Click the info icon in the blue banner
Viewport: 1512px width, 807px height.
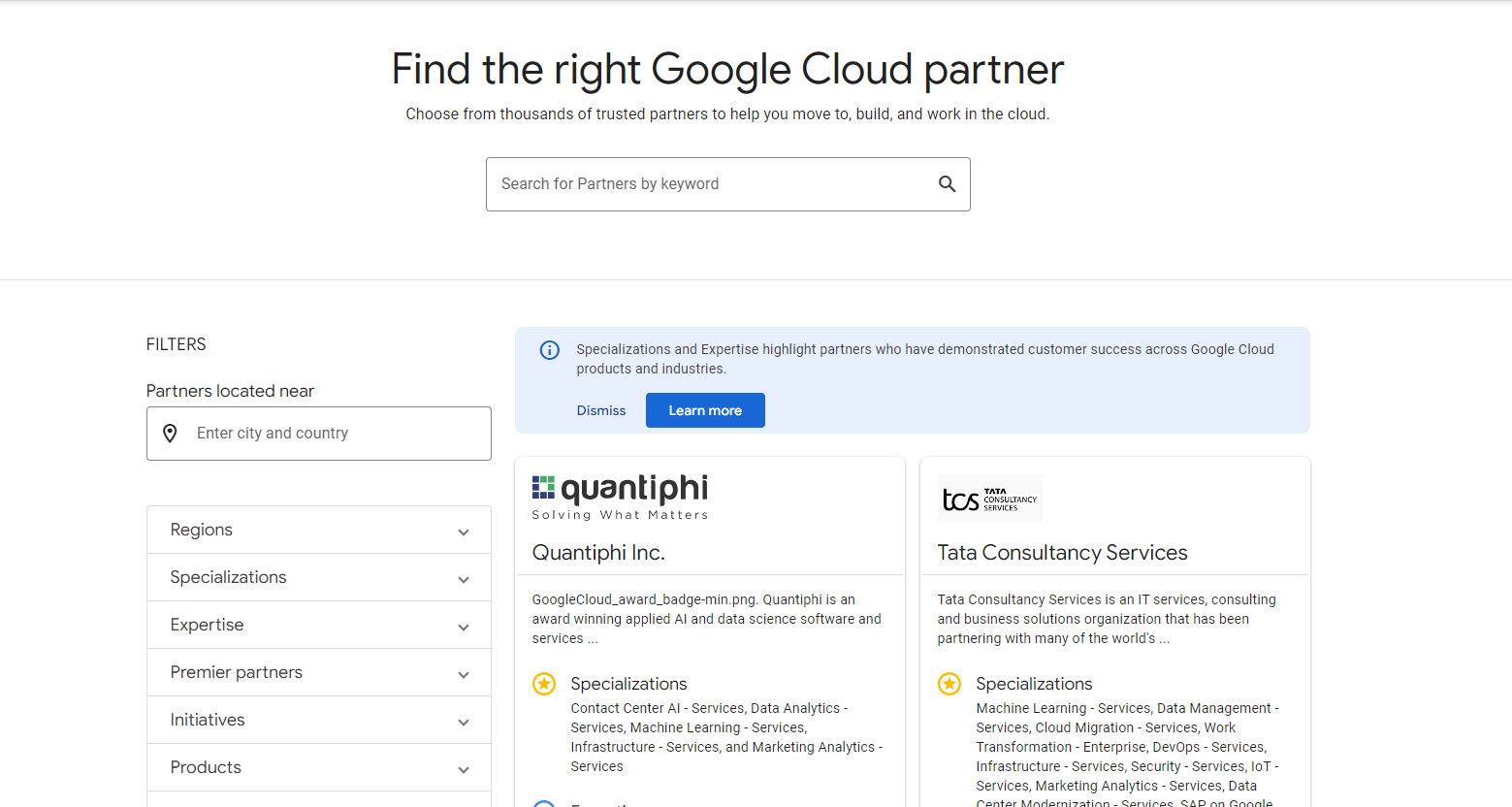[x=549, y=350]
